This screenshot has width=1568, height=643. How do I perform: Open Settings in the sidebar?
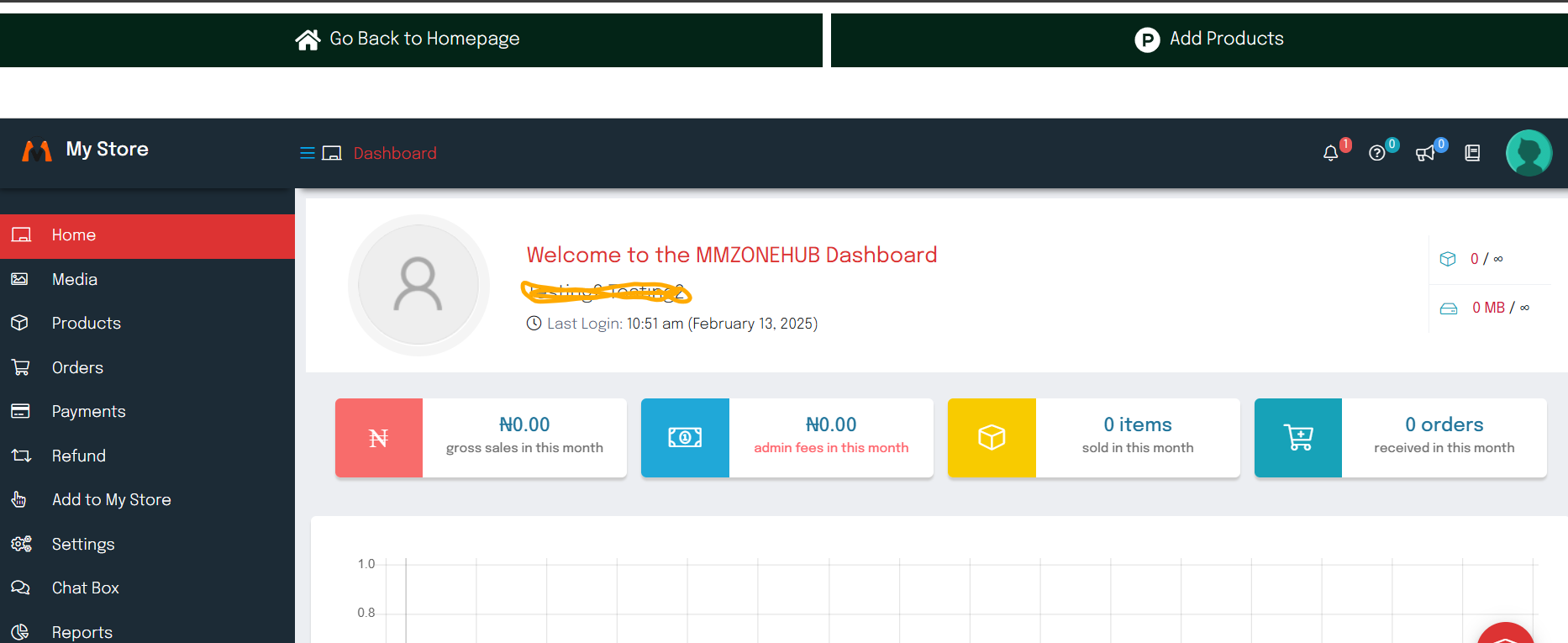[x=147, y=544]
